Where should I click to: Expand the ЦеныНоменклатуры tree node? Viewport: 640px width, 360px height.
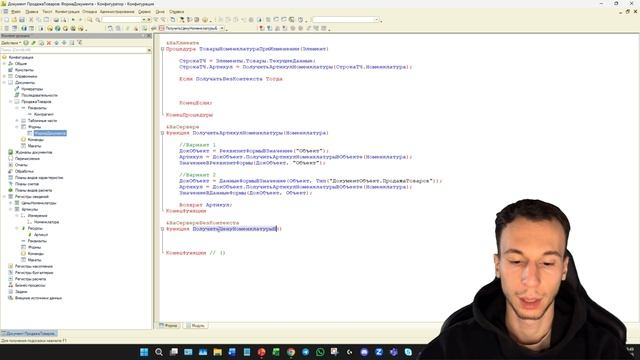(11, 203)
